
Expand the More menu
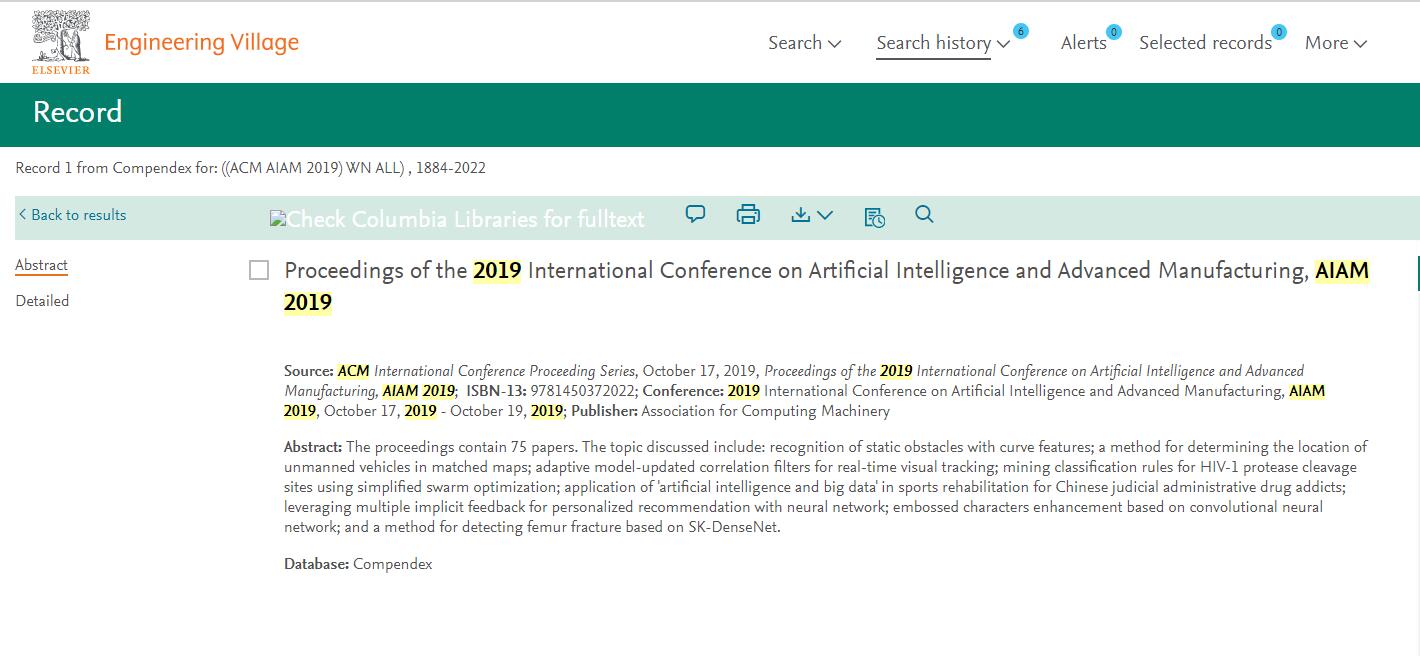pyautogui.click(x=1335, y=43)
